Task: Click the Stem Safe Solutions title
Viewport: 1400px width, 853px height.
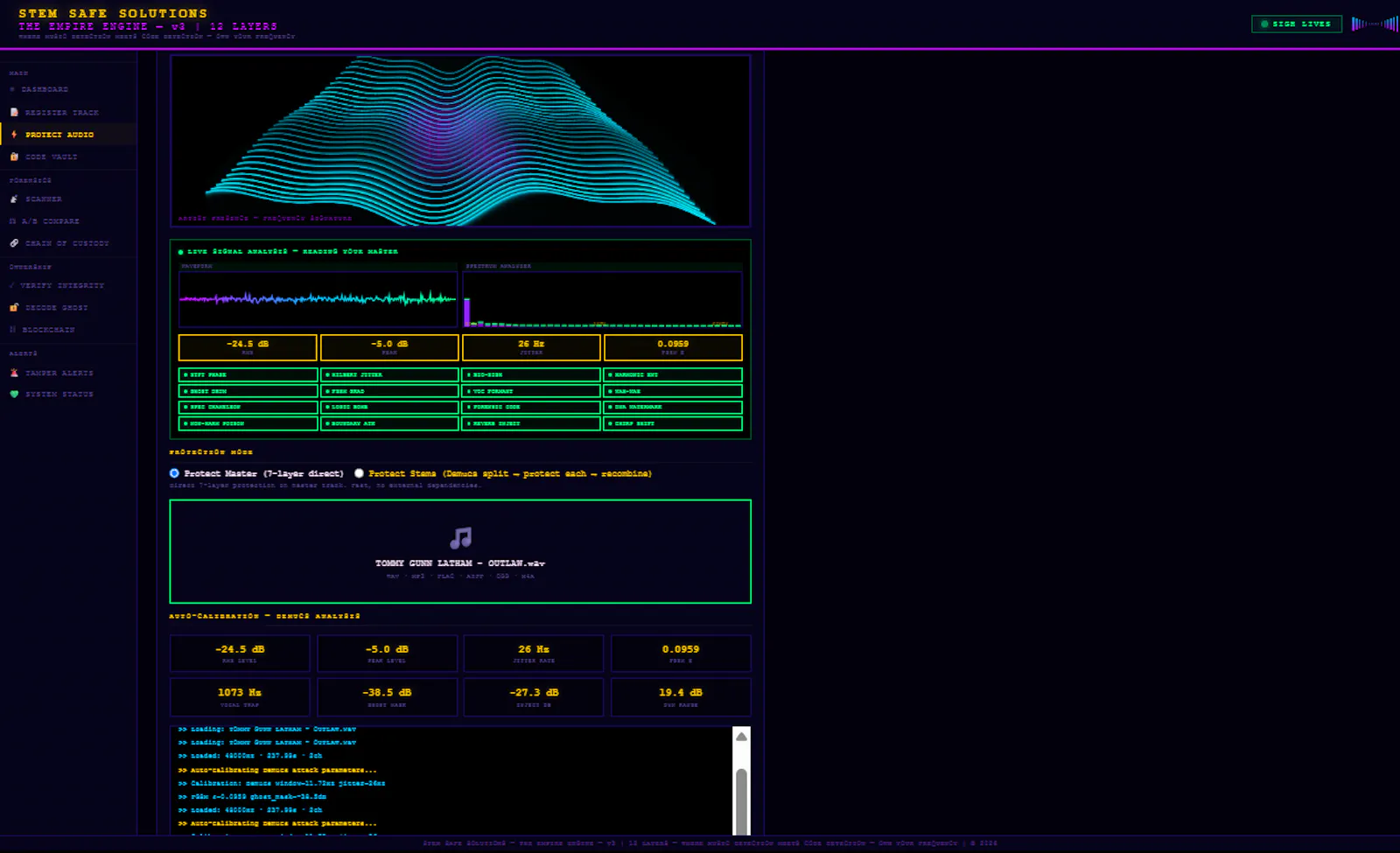Action: click(x=113, y=13)
